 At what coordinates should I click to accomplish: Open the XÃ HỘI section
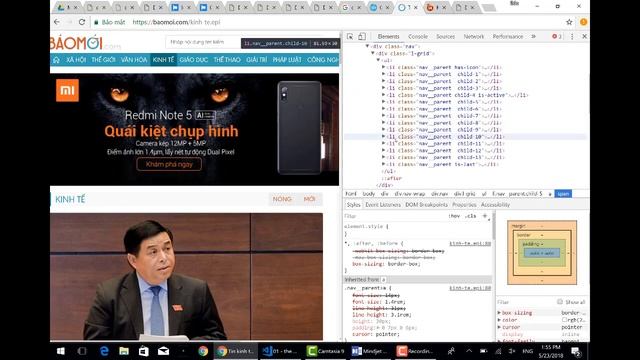76,60
